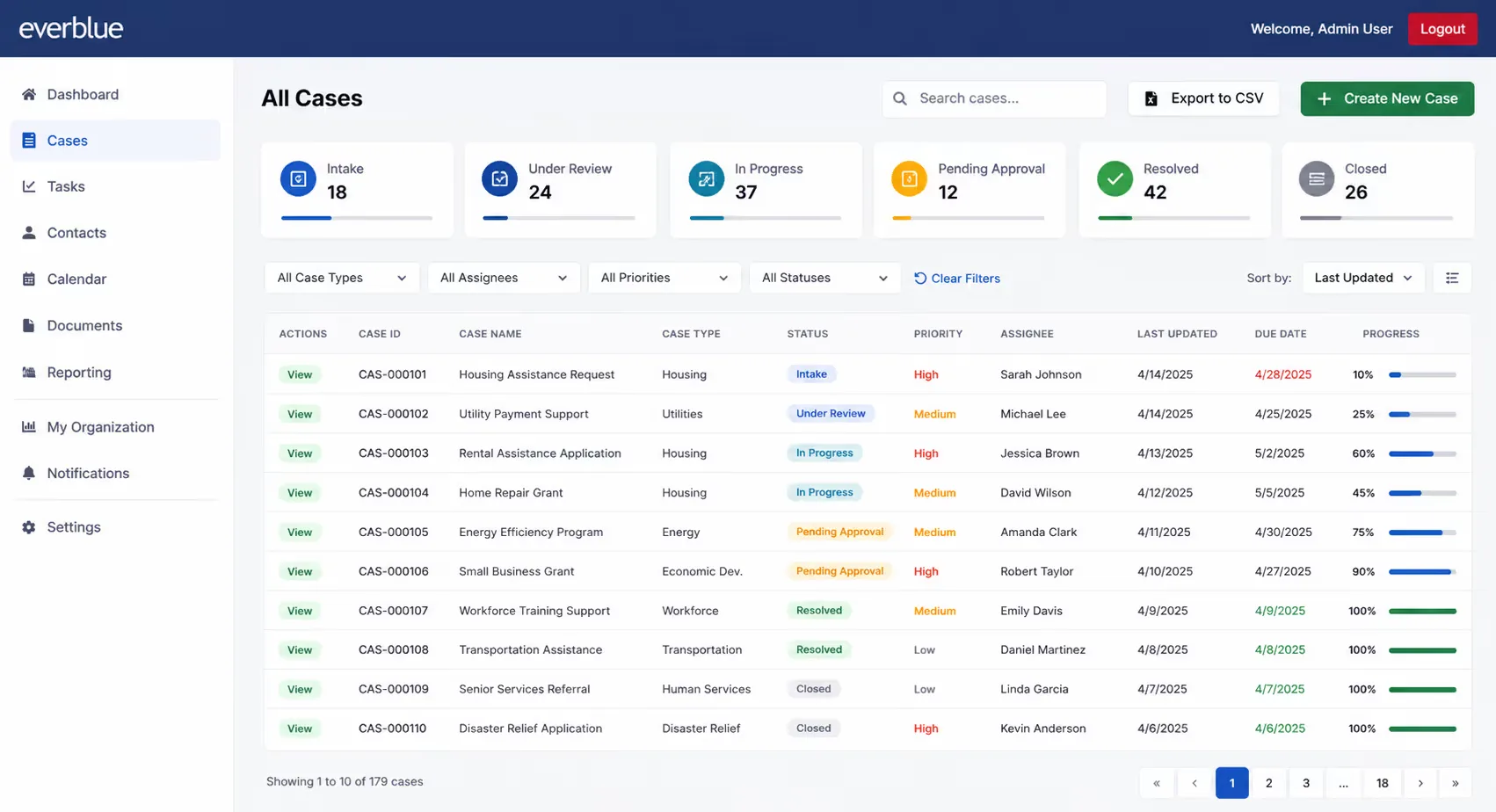Click the Calendar icon in sidebar

[x=29, y=279]
